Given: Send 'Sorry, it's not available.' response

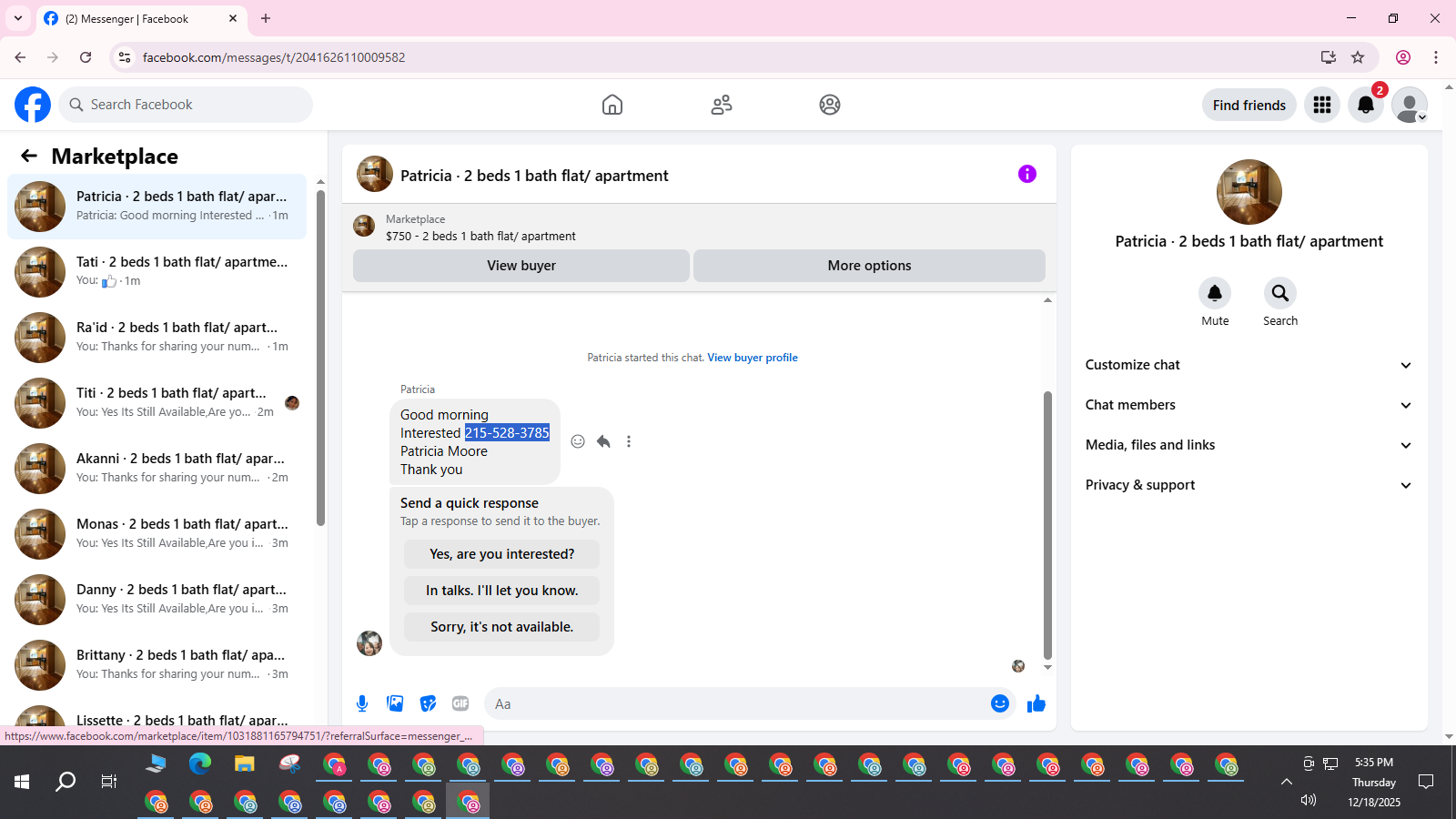Looking at the screenshot, I should [501, 627].
